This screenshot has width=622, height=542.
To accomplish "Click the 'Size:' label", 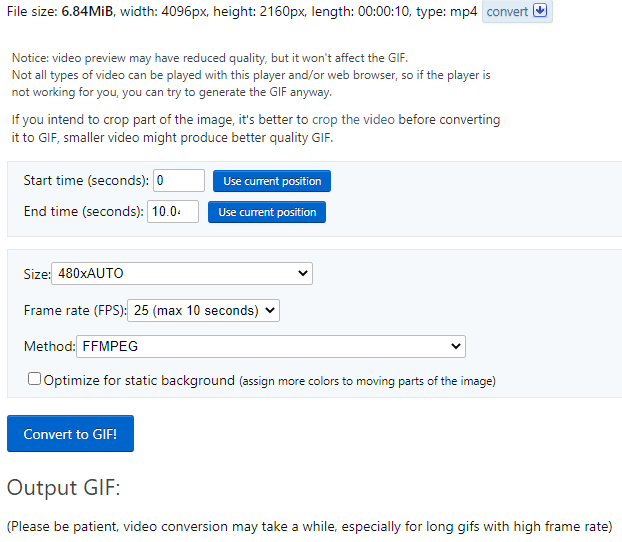I will 37,274.
